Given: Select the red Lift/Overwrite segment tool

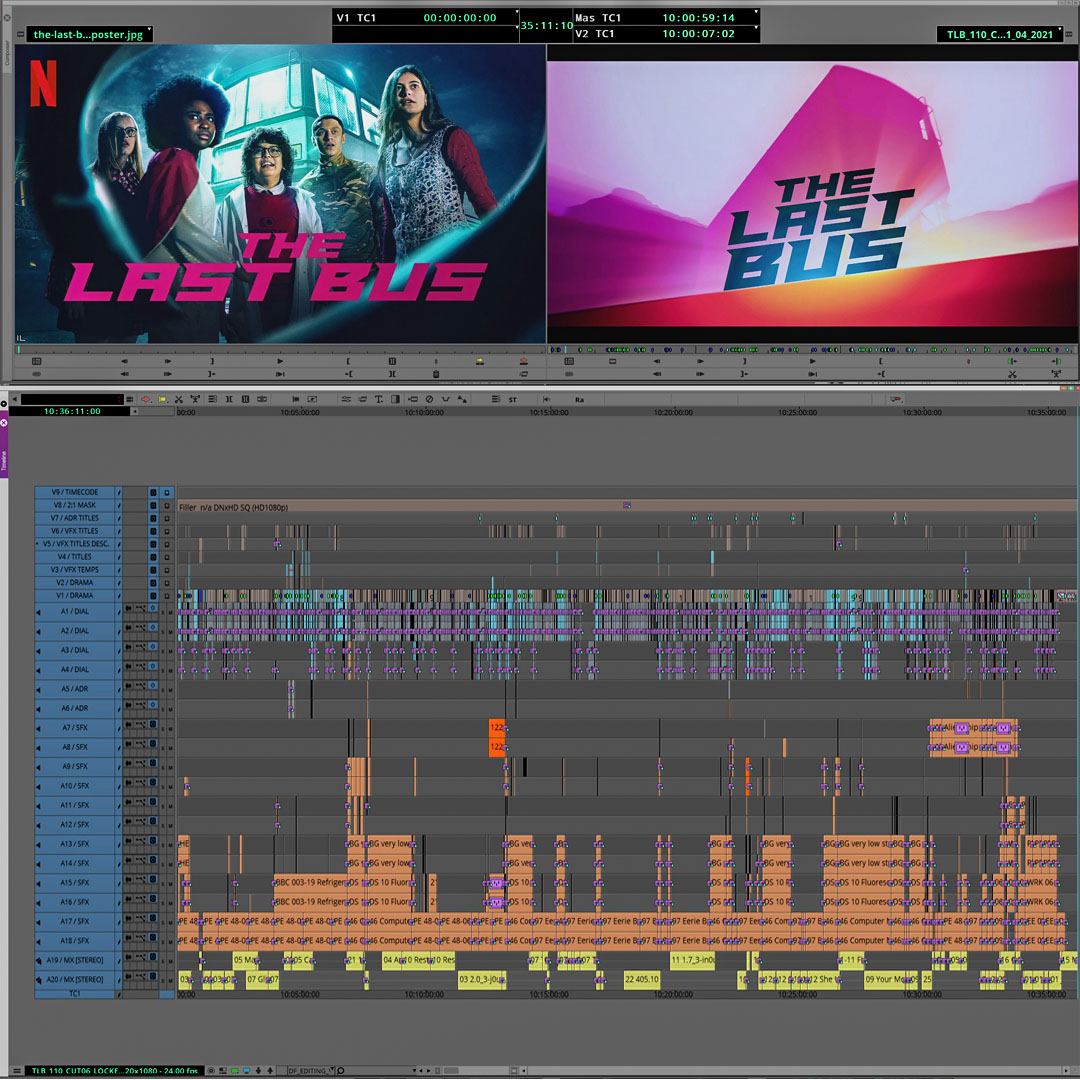Looking at the screenshot, I should pos(145,399).
